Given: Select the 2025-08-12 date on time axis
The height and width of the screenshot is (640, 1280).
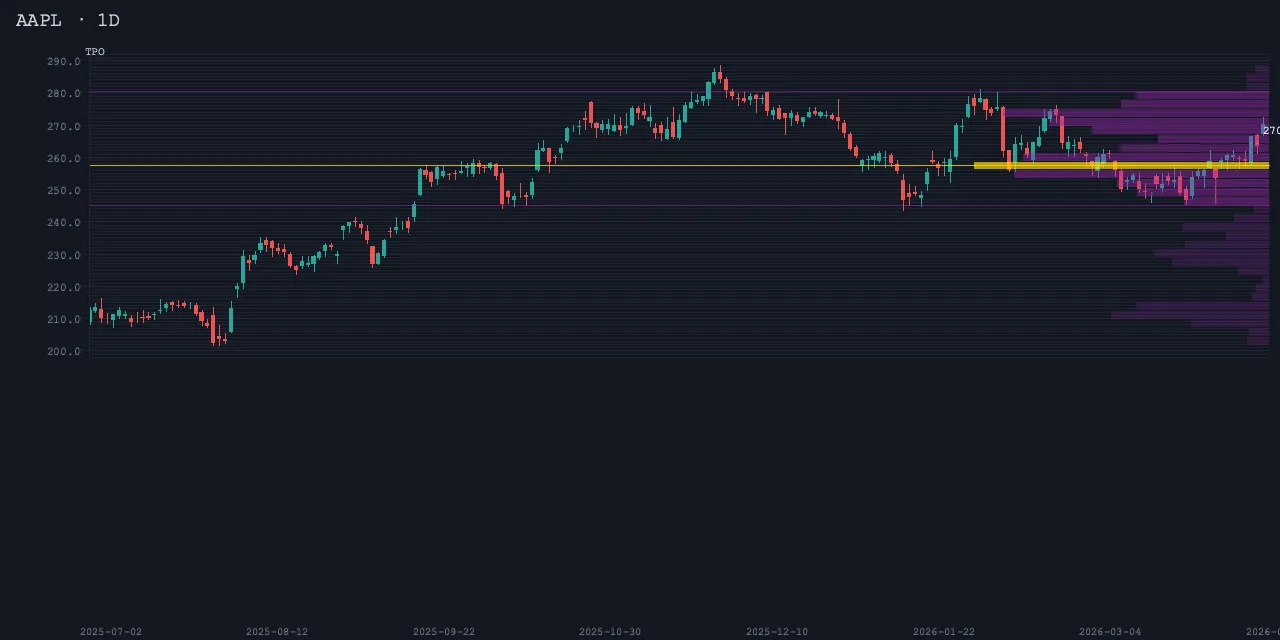Looking at the screenshot, I should click(277, 632).
